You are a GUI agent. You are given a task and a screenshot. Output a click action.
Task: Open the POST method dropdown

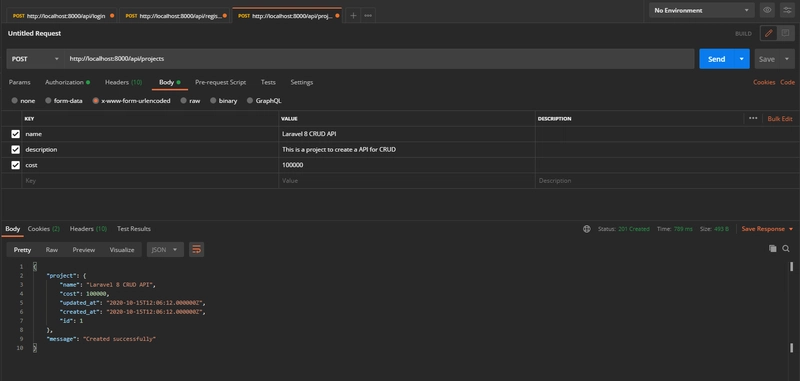[x=35, y=59]
